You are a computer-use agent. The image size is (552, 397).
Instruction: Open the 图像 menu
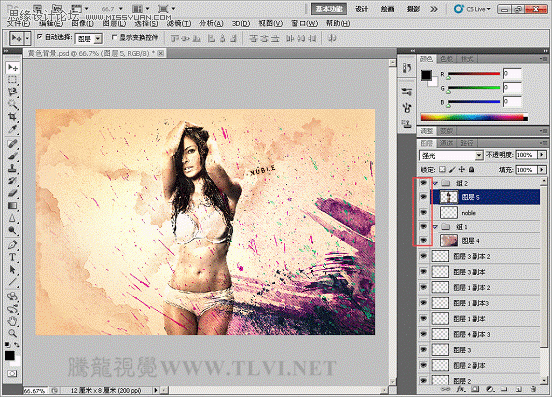click(82, 23)
